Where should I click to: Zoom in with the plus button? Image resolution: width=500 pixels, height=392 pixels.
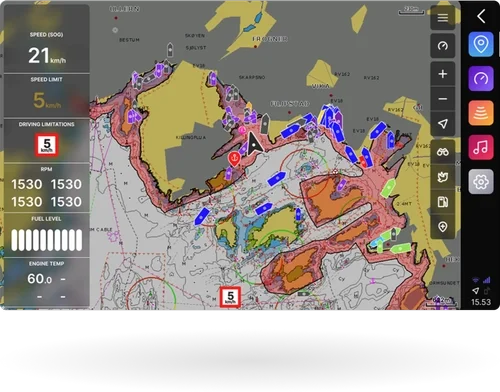(443, 74)
